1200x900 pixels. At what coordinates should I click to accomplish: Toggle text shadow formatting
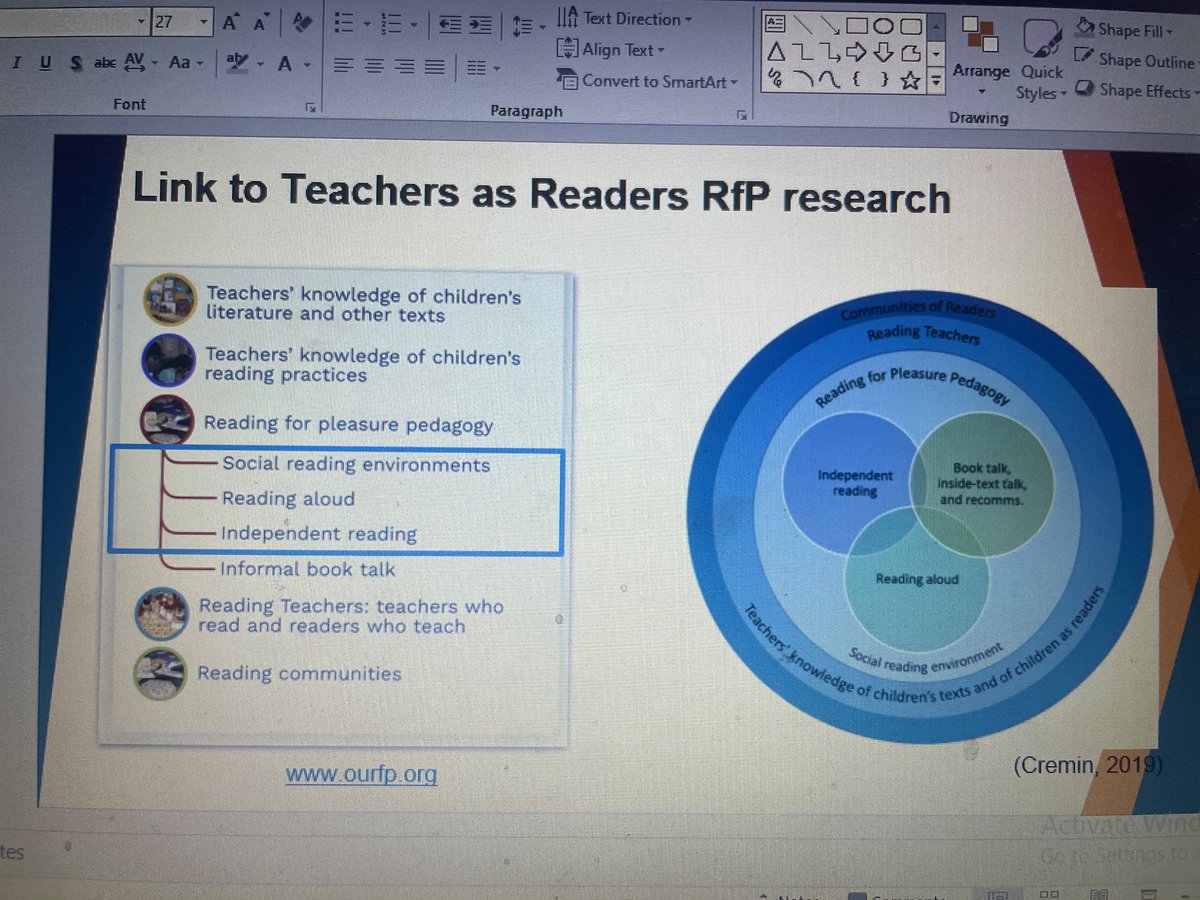[x=76, y=63]
